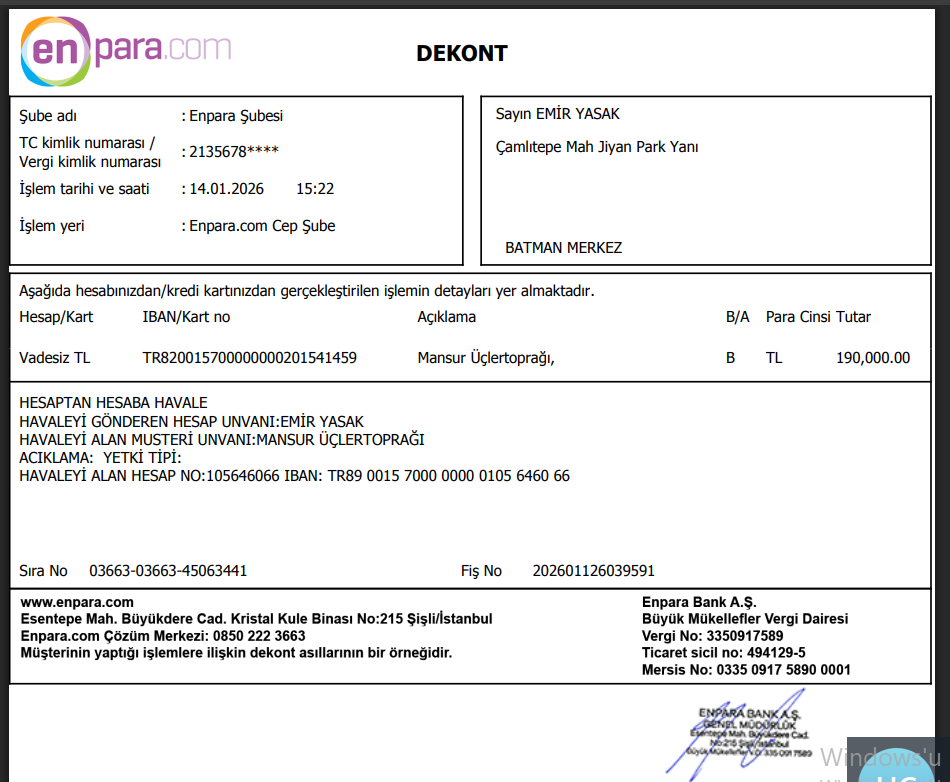Click the 'Açıklama' column header

point(447,317)
